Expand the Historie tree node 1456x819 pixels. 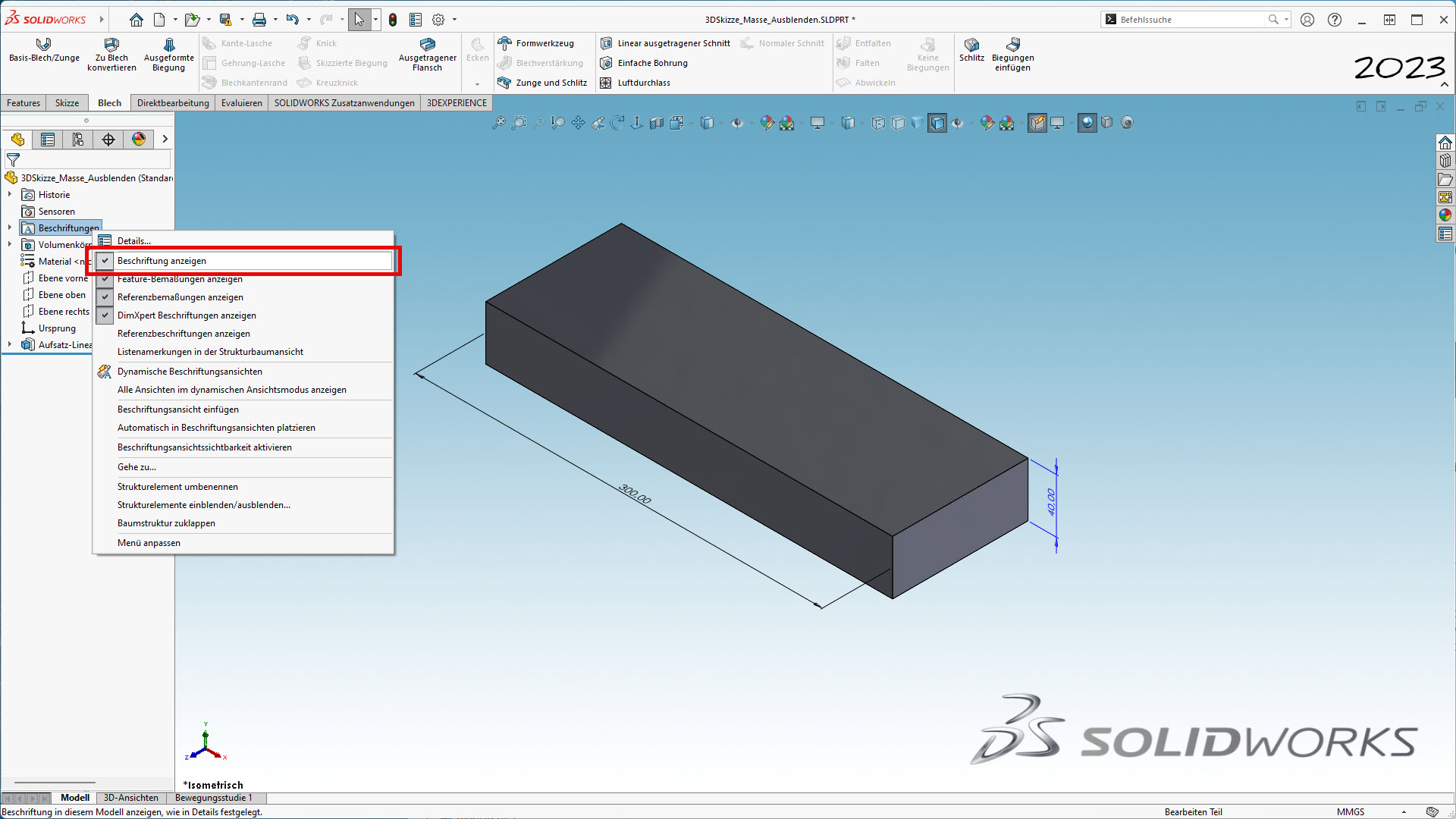(x=10, y=195)
